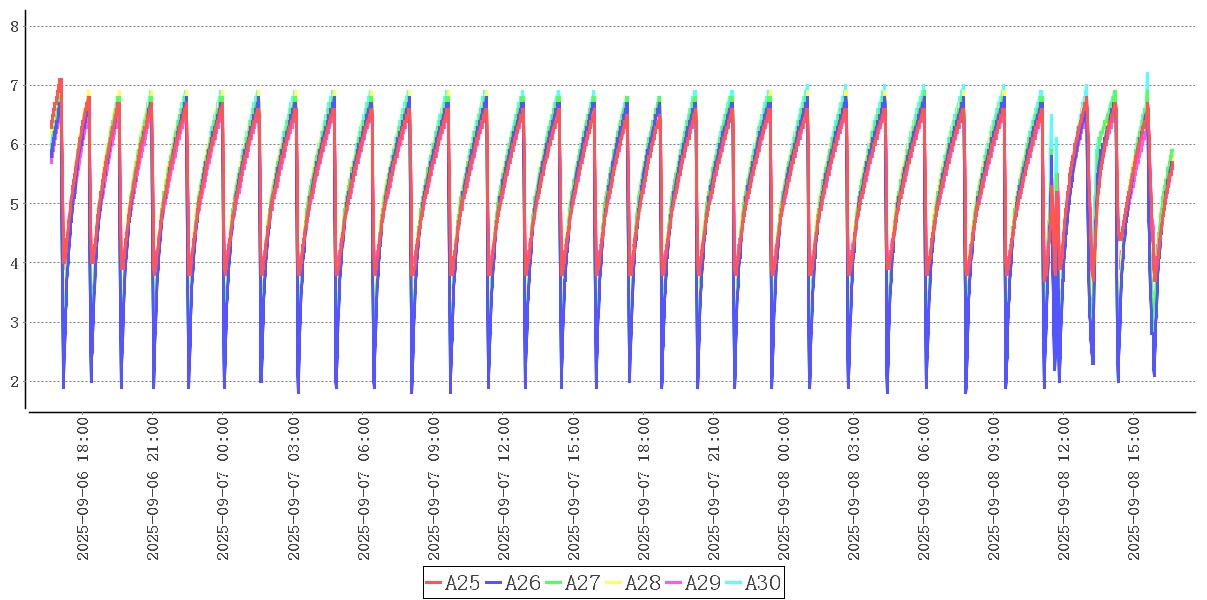The width and height of the screenshot is (1207, 600).
Task: Select the 2025-09-08 06:00 tick label
Action: pos(925,489)
